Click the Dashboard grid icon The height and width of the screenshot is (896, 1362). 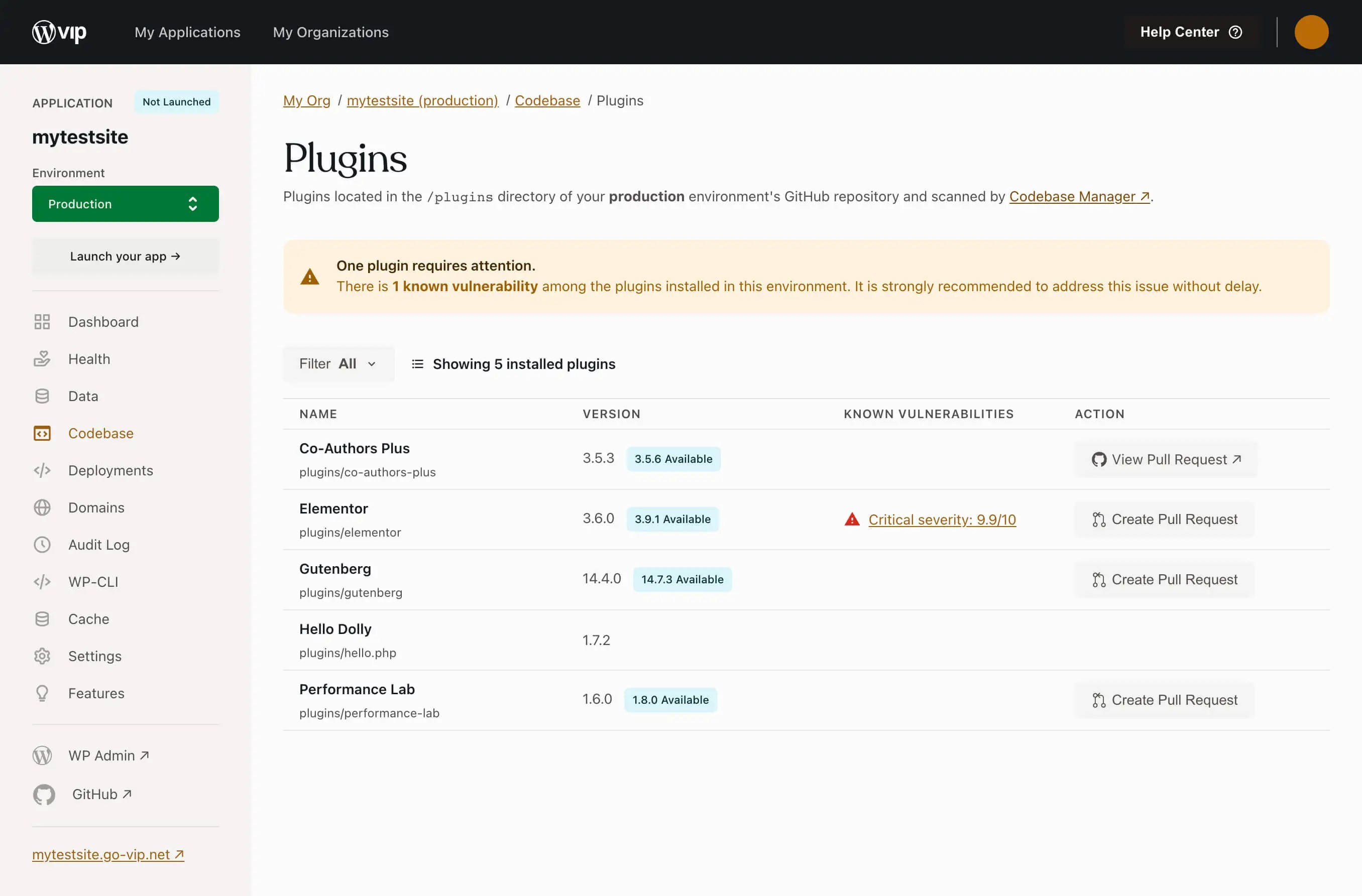pyautogui.click(x=42, y=322)
